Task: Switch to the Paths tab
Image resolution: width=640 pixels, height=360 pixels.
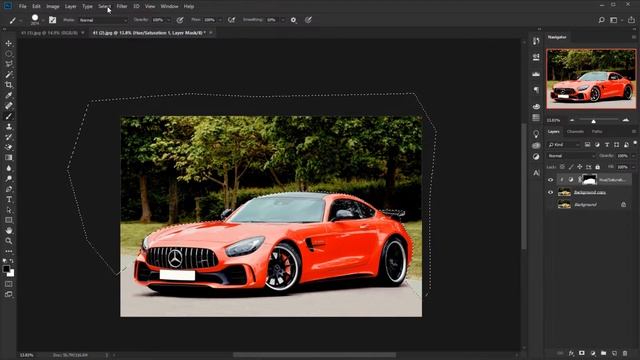Action: [597, 131]
